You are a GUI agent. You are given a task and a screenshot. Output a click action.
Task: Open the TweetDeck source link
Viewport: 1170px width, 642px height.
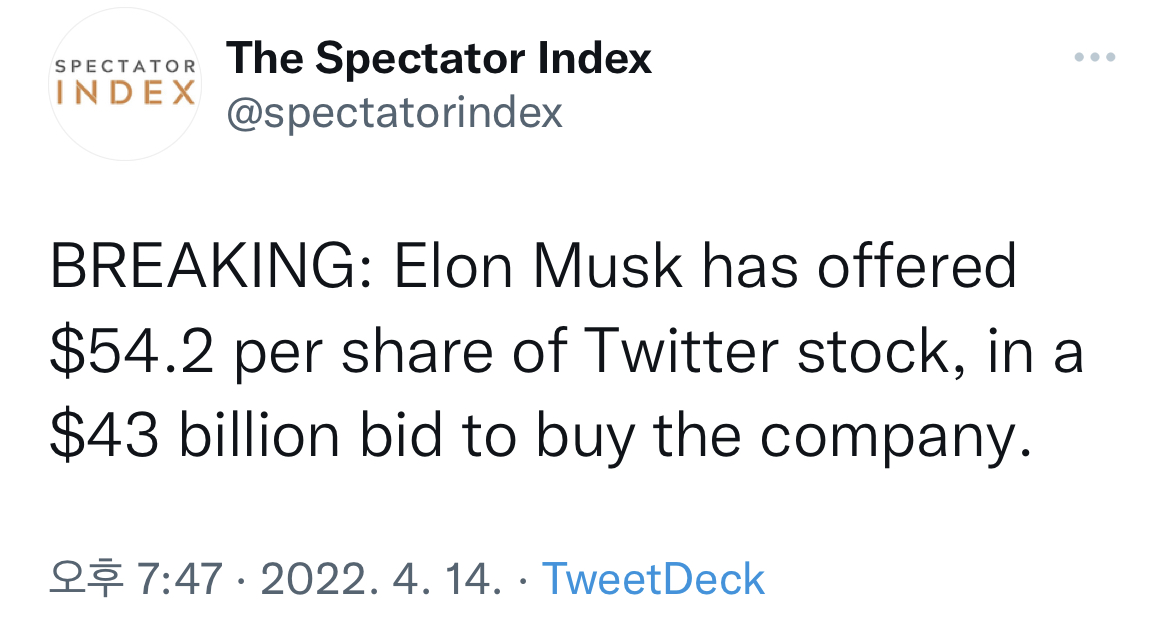(653, 579)
